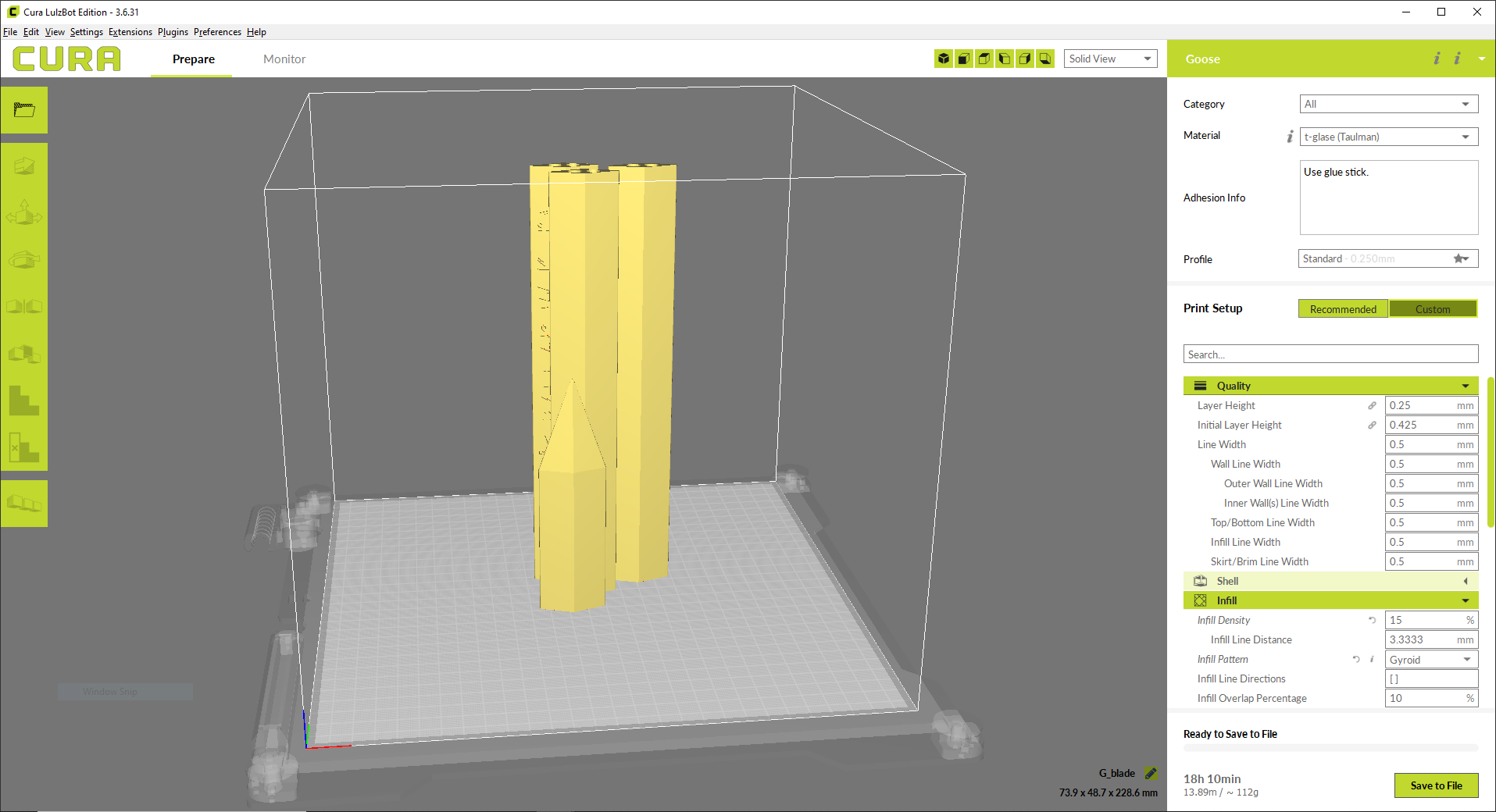This screenshot has height=812, width=1496.
Task: Switch Print Setup to Recommended mode
Action: coord(1343,309)
